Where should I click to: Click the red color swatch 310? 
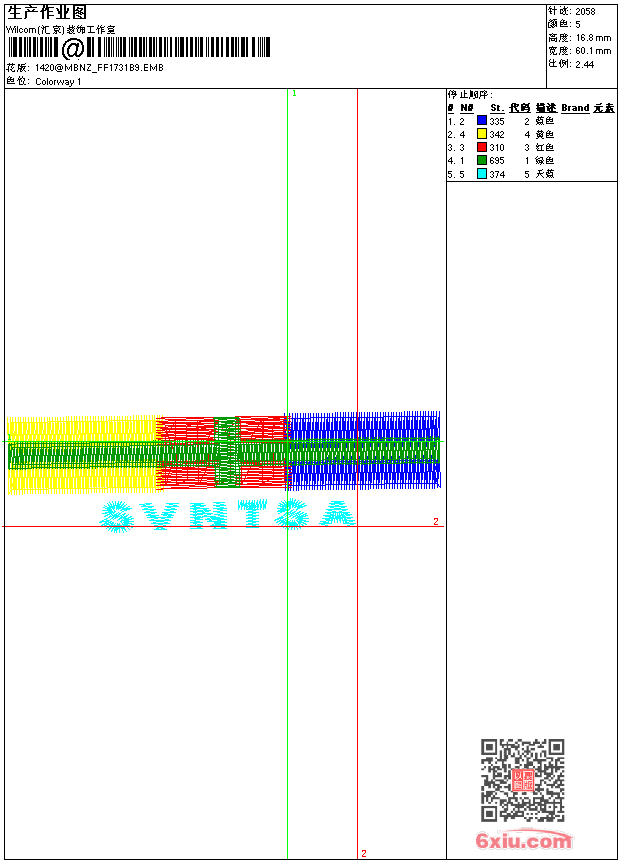tap(482, 147)
